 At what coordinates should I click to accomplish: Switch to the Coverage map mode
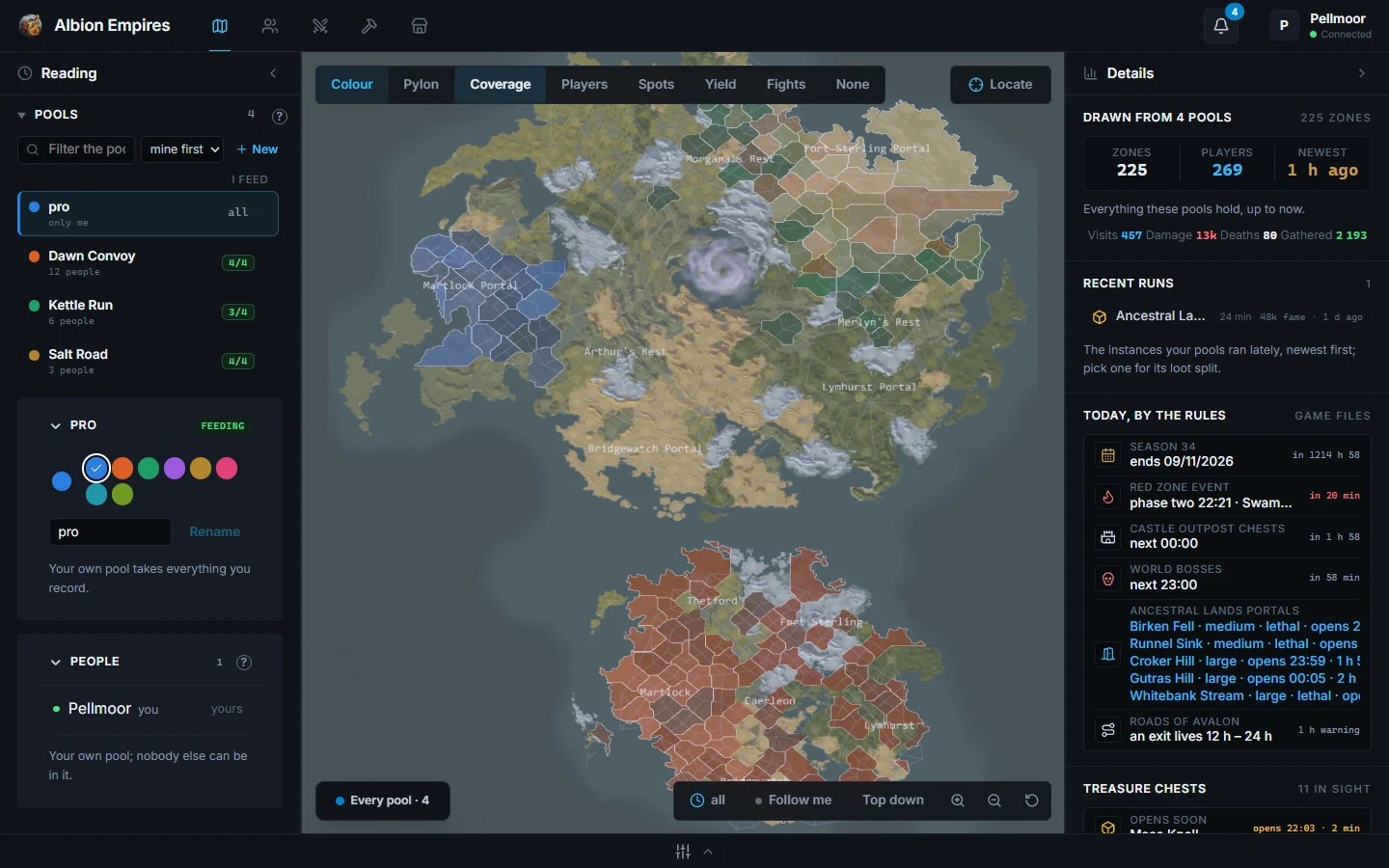[x=501, y=85]
